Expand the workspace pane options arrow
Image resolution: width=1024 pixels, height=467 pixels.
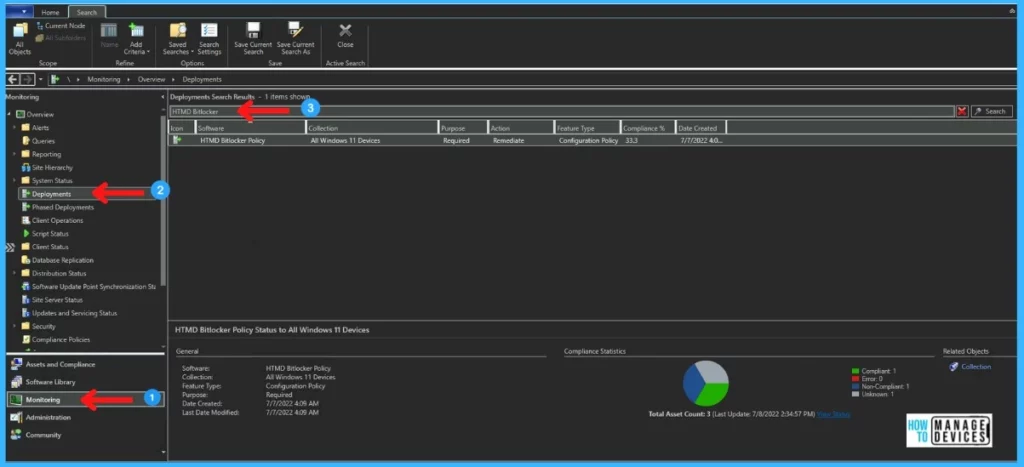[163, 451]
